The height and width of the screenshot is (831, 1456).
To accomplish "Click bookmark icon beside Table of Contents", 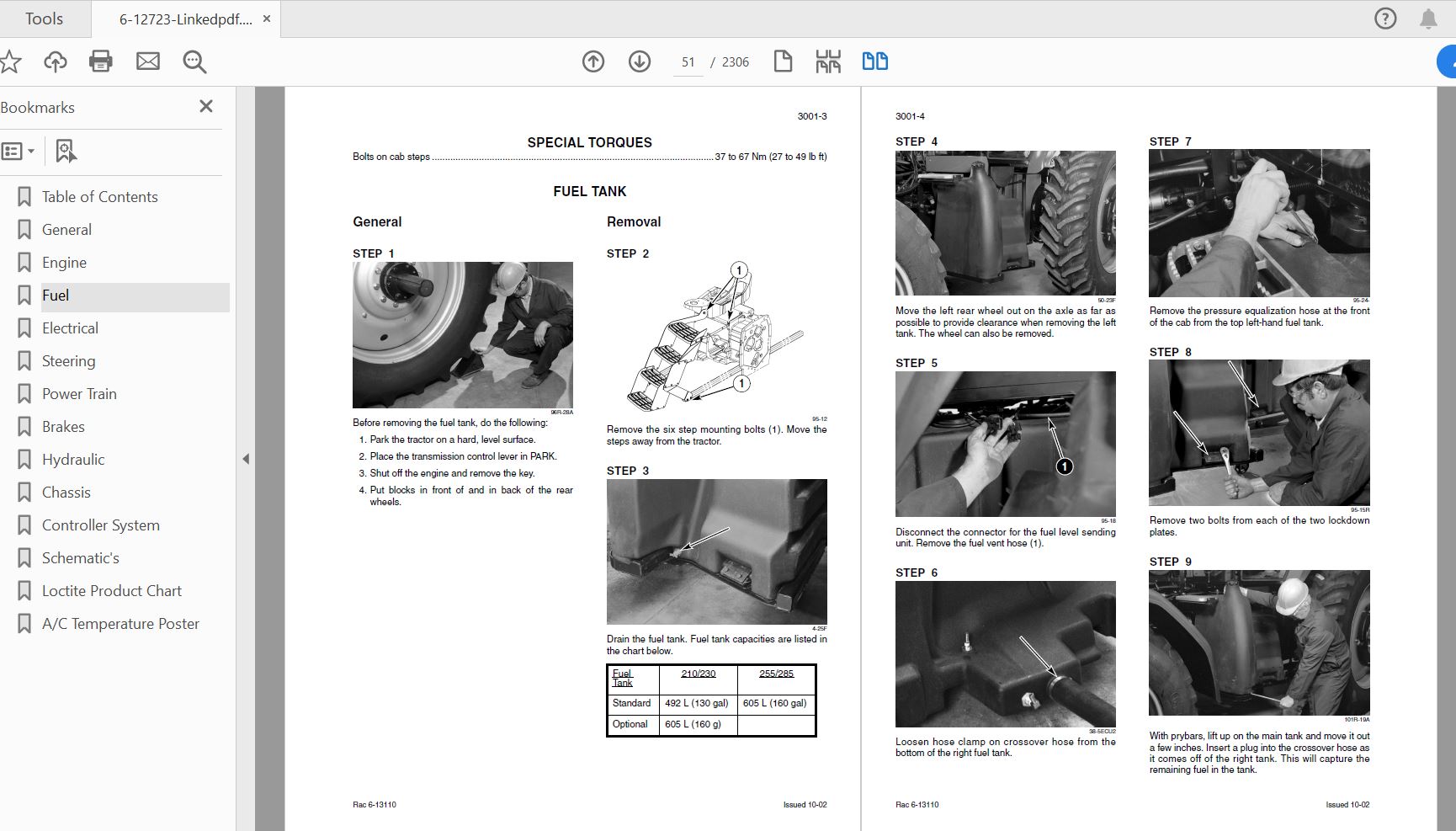I will click(24, 197).
